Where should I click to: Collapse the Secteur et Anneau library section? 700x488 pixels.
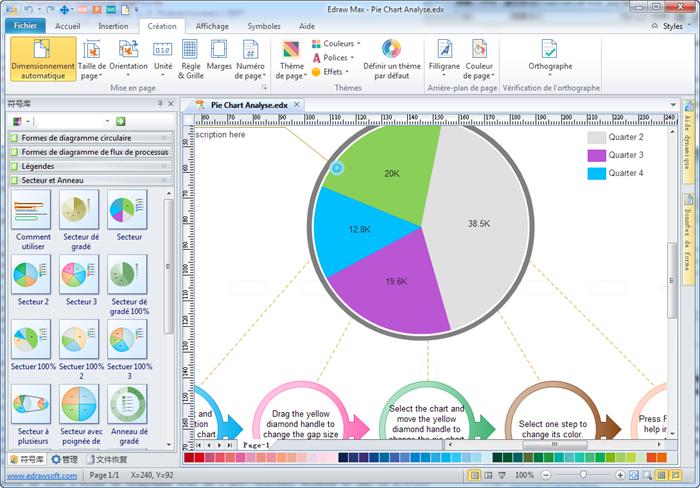point(90,180)
